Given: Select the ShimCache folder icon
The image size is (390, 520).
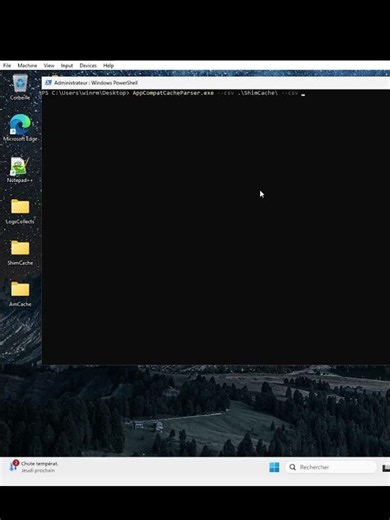Looking at the screenshot, I should [x=20, y=253].
